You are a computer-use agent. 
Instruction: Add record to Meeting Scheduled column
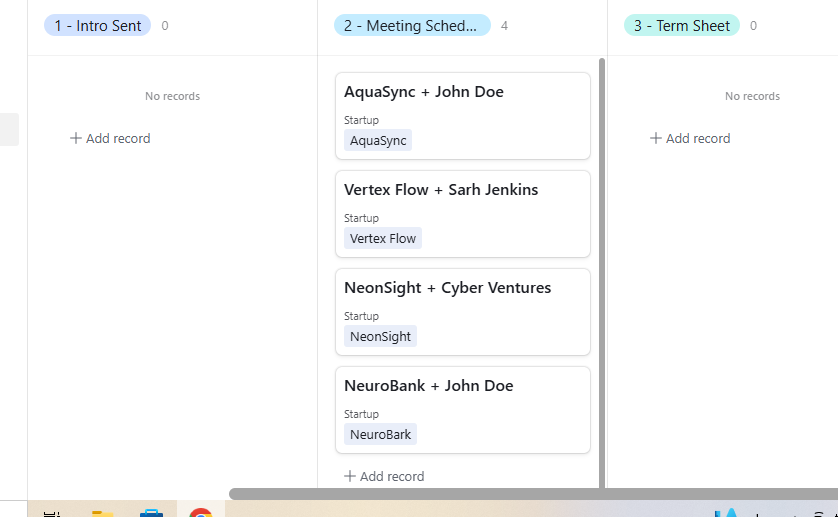click(x=384, y=476)
